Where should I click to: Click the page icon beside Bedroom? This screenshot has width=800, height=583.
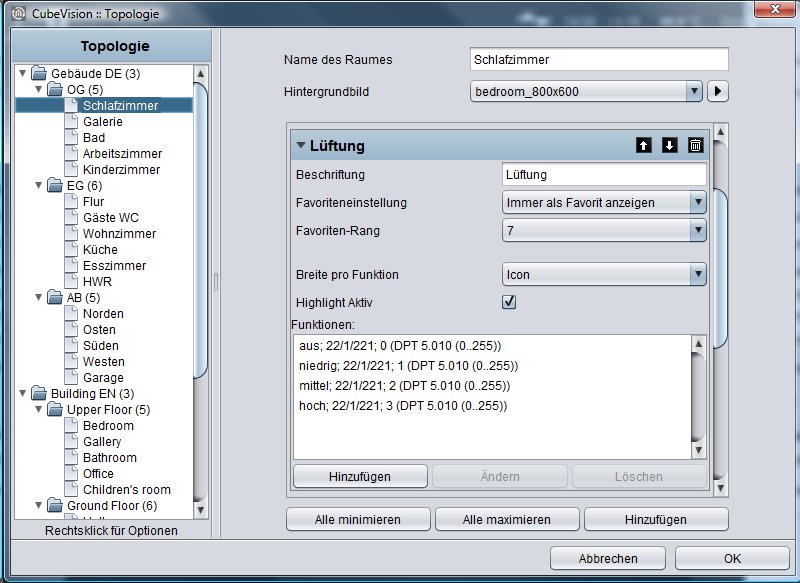click(71, 425)
